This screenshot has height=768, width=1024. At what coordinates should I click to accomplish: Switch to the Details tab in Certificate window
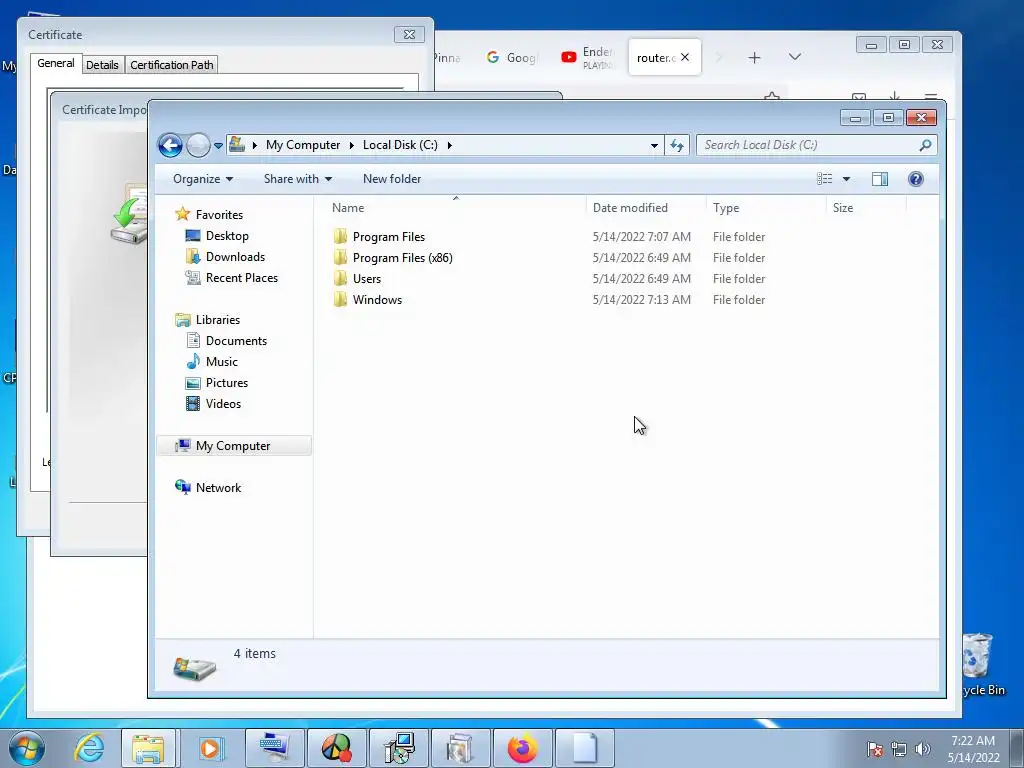coord(103,65)
